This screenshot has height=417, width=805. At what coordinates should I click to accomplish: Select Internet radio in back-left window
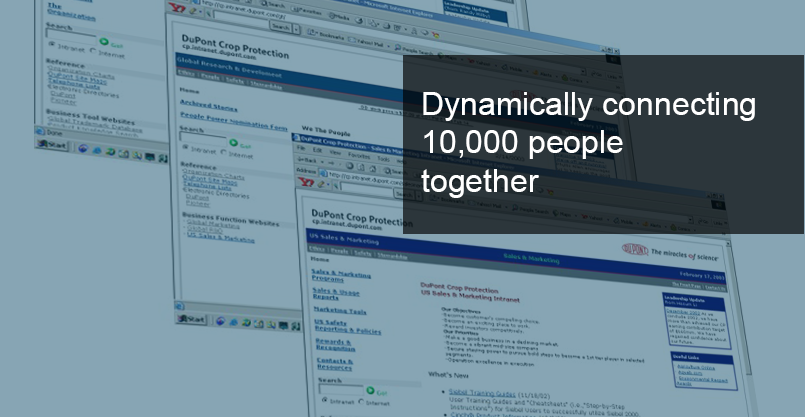coord(92,50)
